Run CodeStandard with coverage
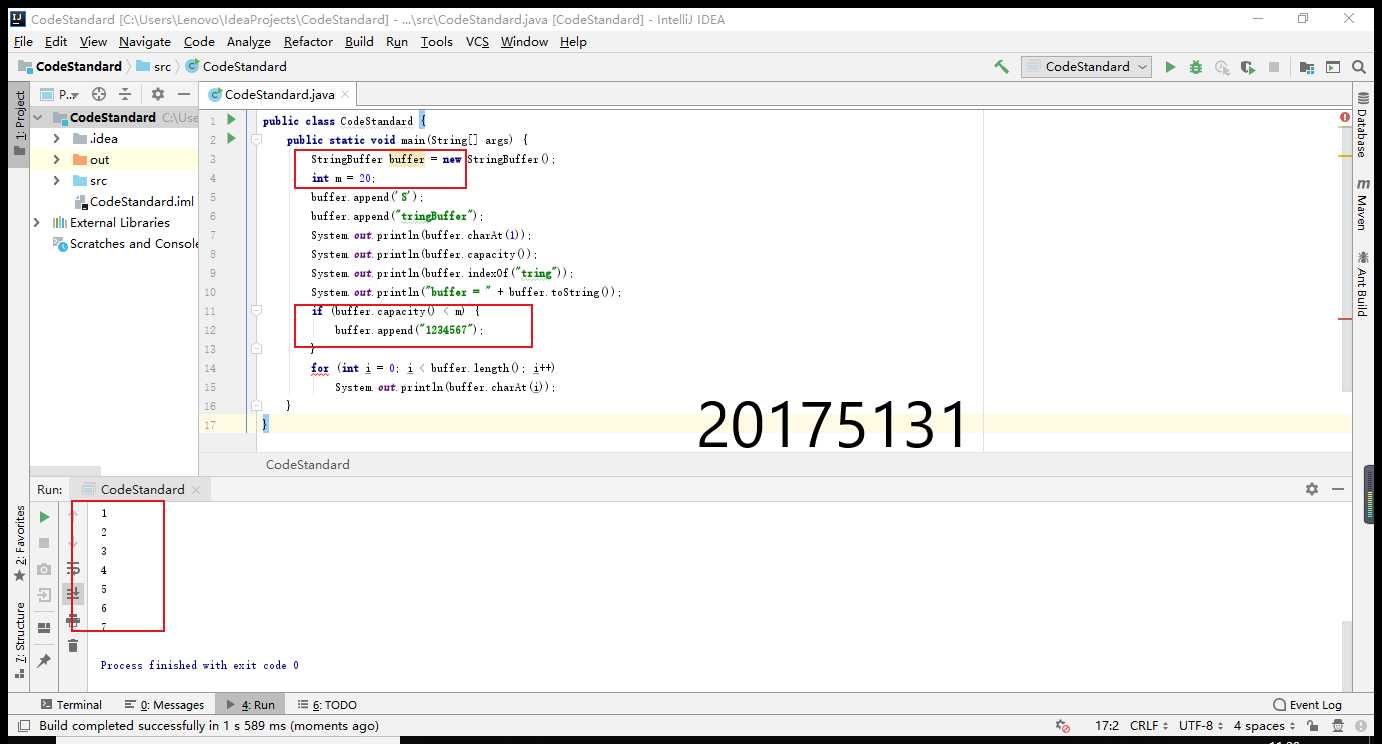 (x=1248, y=67)
